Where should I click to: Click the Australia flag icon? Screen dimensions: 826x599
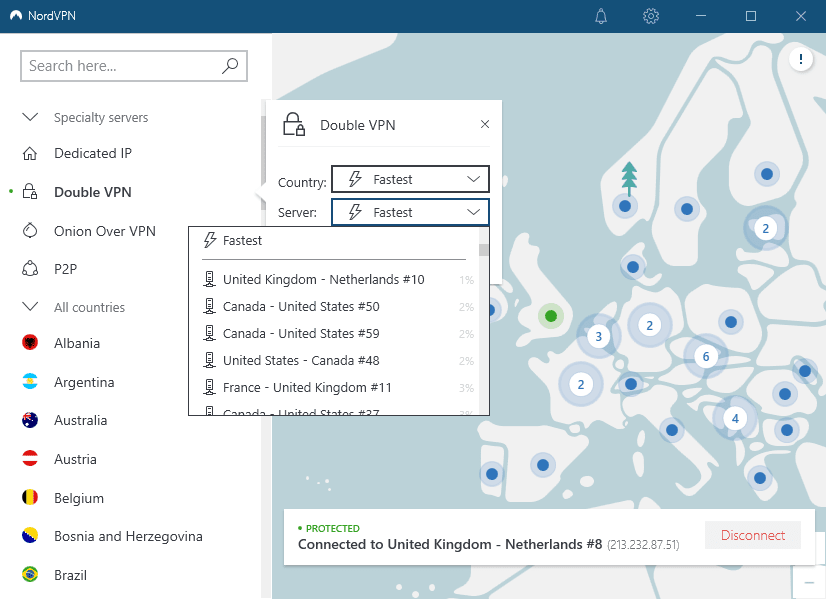30,420
